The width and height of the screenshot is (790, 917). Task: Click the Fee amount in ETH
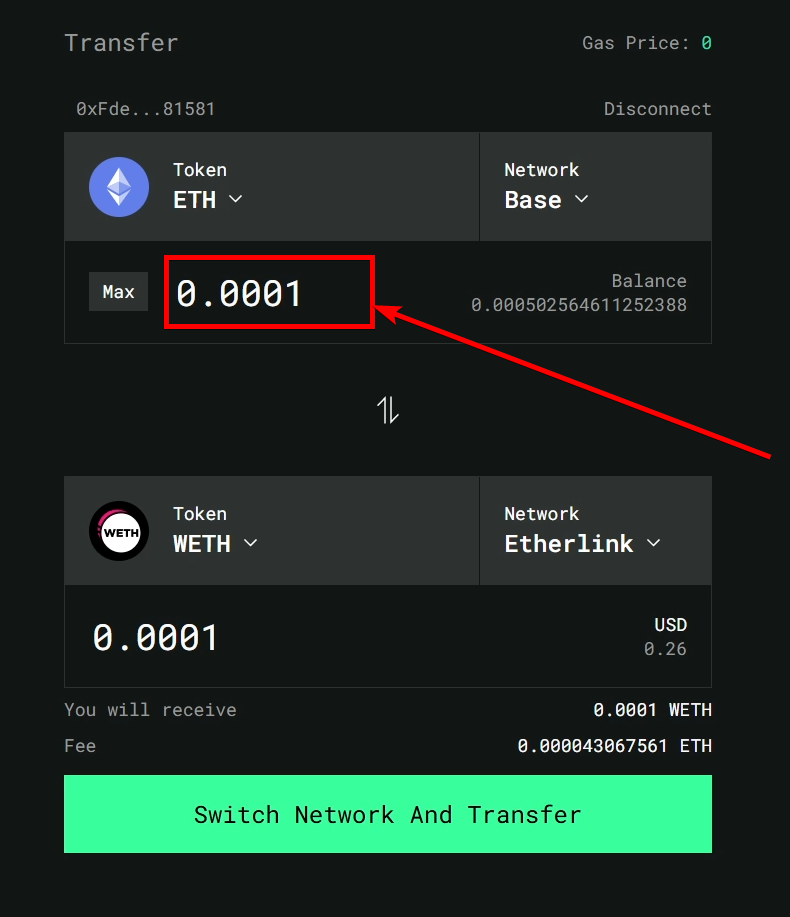(x=614, y=746)
